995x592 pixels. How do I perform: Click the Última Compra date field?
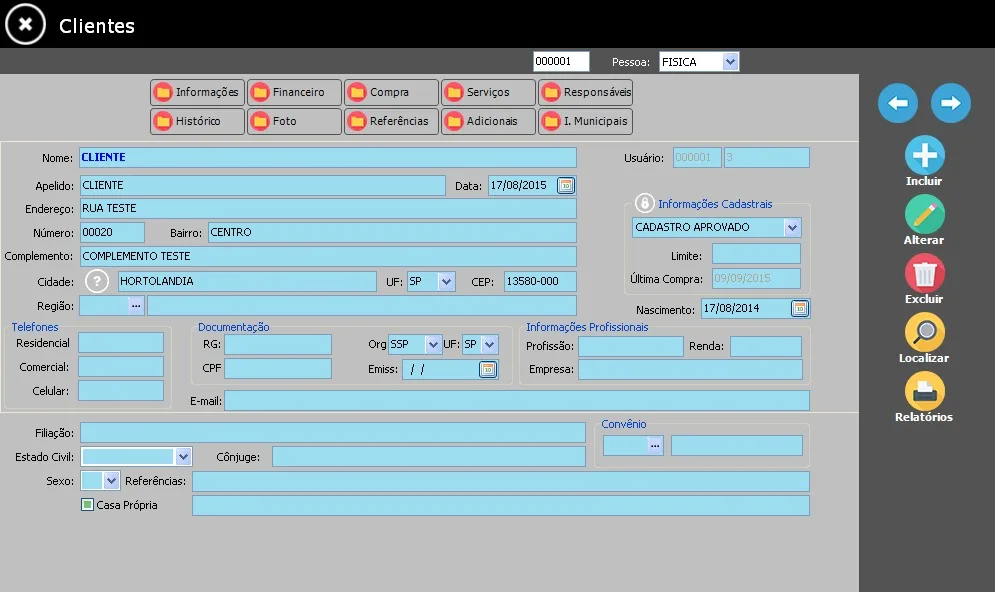coord(756,278)
